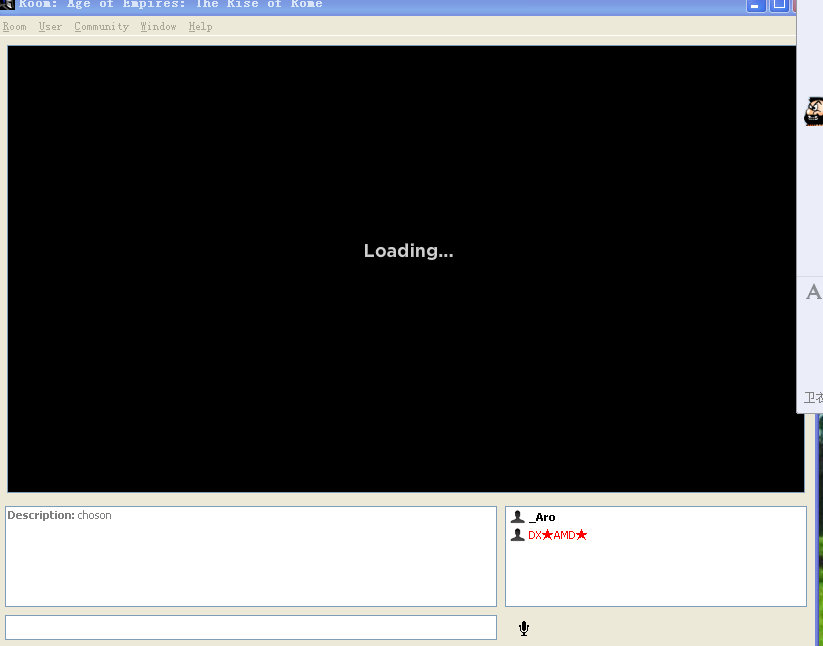The image size is (823, 646).
Task: Toggle the microphone voice chat icon
Action: pos(523,628)
